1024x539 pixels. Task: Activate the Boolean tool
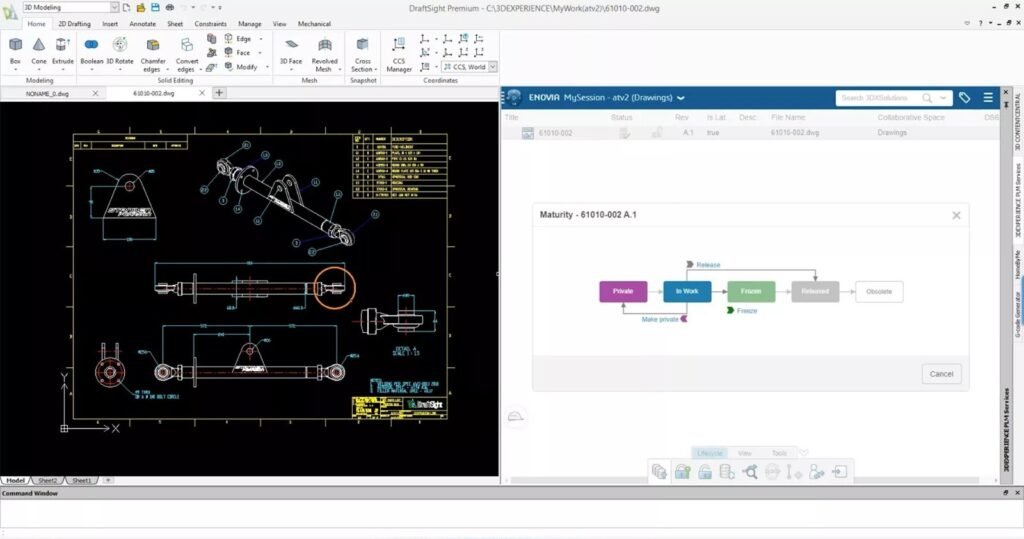coord(91,51)
